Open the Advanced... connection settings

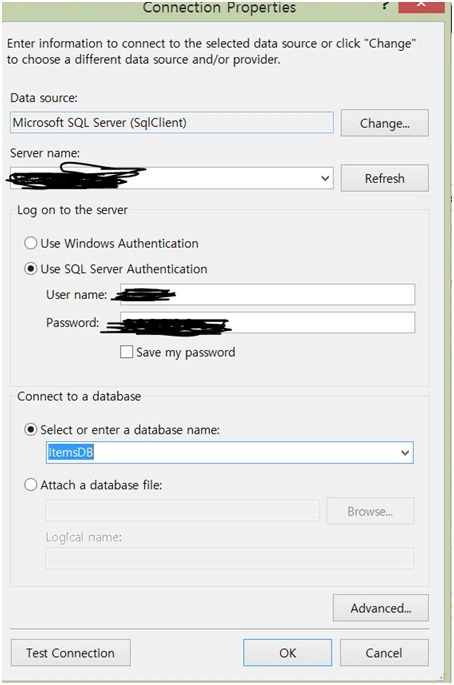[x=381, y=608]
